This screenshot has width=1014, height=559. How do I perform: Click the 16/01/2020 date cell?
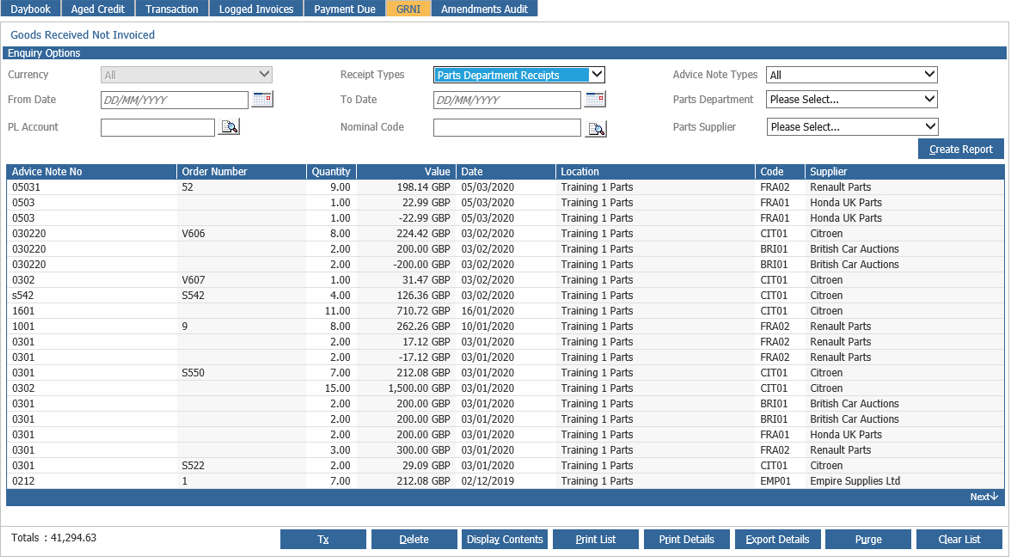tap(506, 311)
